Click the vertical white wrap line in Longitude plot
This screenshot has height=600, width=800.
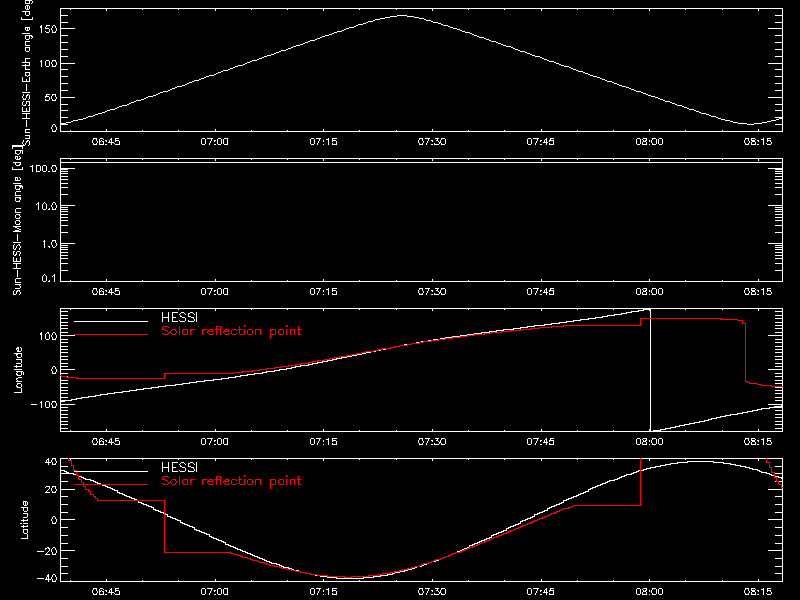pos(650,370)
